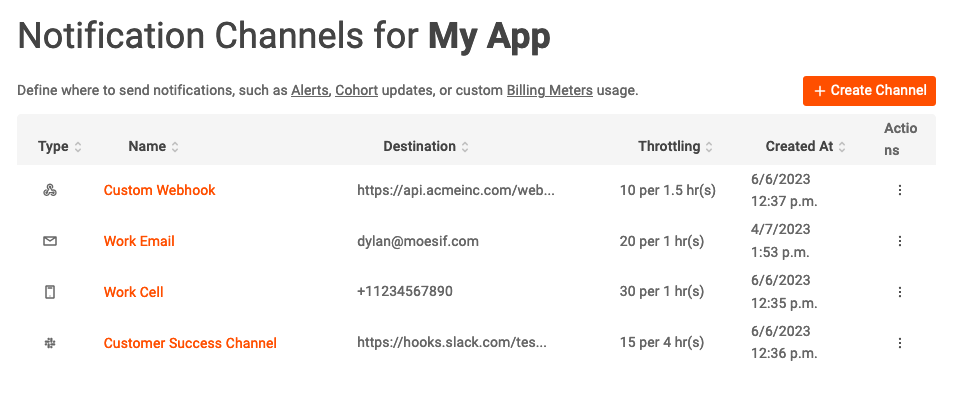Open actions menu for Custom Webhook row
Image resolution: width=961 pixels, height=399 pixels.
point(900,191)
